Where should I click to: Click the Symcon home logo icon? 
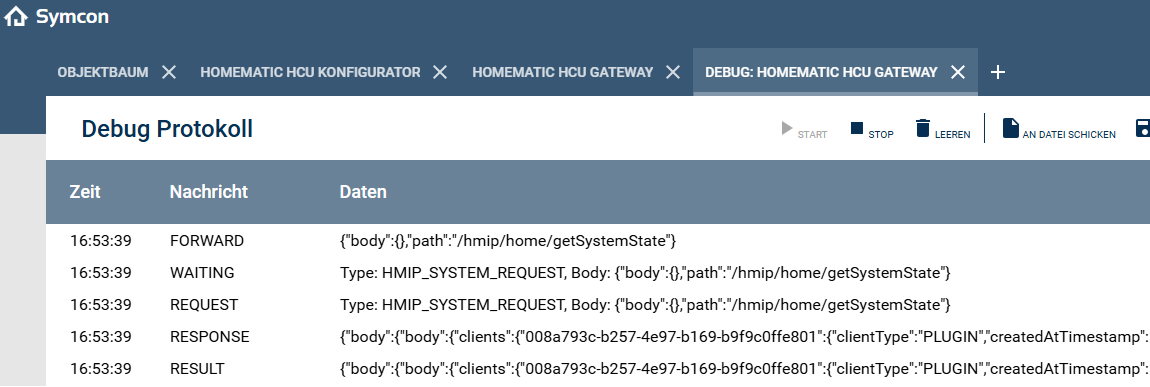(16, 16)
